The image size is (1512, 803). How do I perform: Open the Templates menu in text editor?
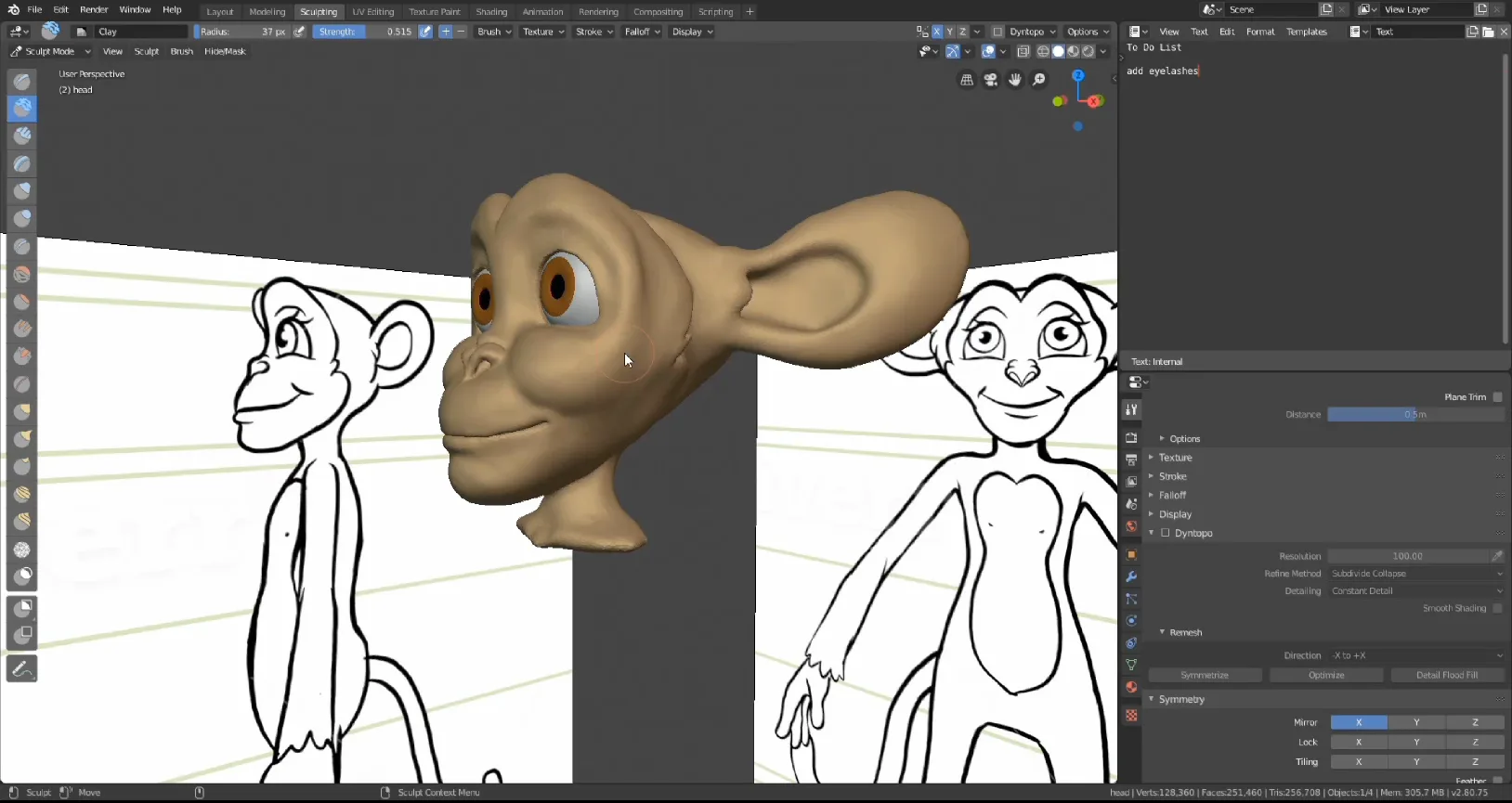pos(1307,32)
